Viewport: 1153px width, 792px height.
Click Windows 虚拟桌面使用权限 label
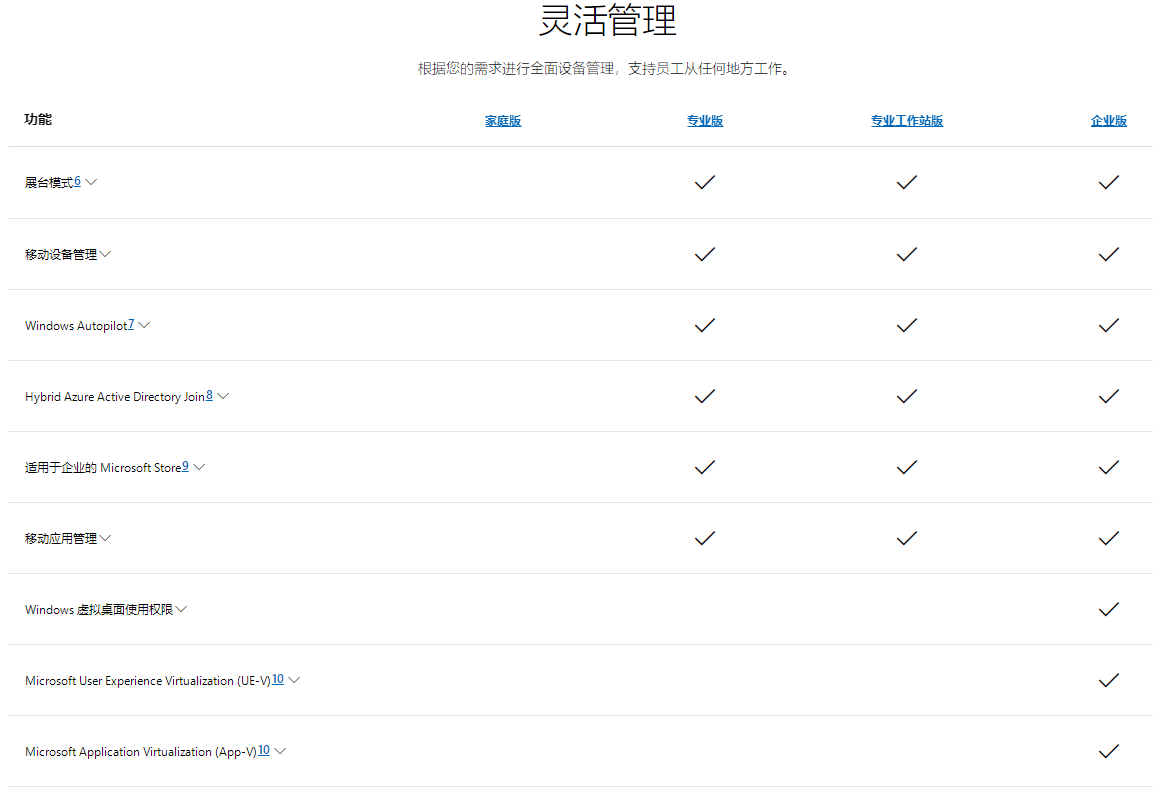[x=99, y=610]
